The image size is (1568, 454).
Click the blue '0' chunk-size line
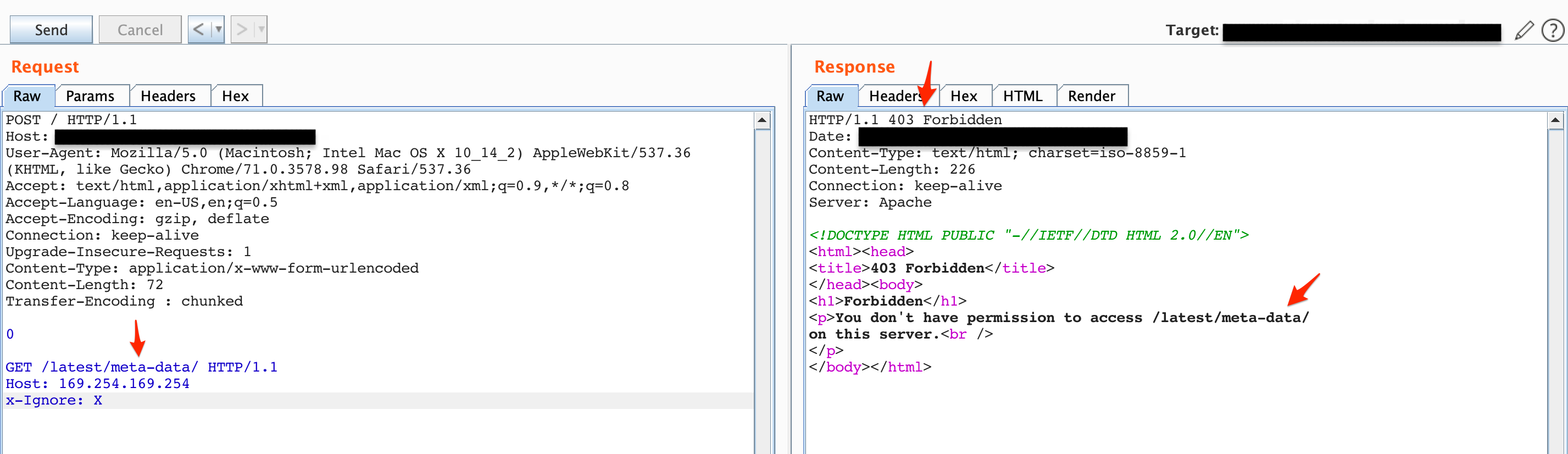click(x=10, y=334)
